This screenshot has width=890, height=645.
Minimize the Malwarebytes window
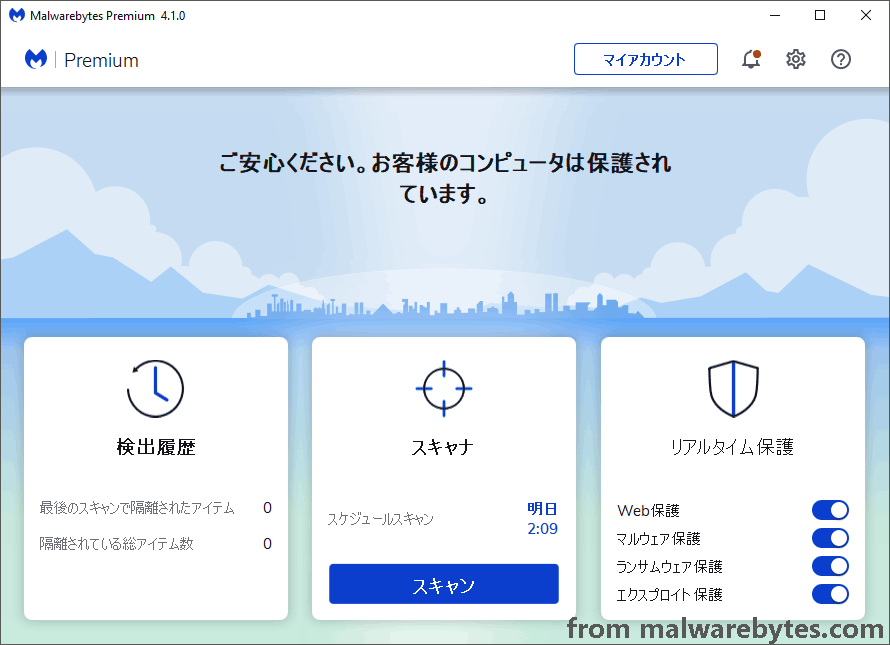(775, 15)
